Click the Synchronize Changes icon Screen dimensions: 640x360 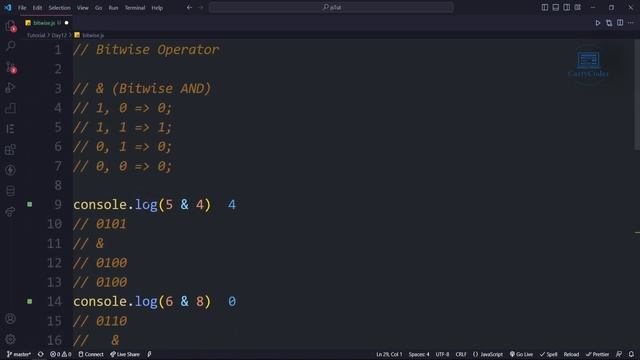[40, 354]
